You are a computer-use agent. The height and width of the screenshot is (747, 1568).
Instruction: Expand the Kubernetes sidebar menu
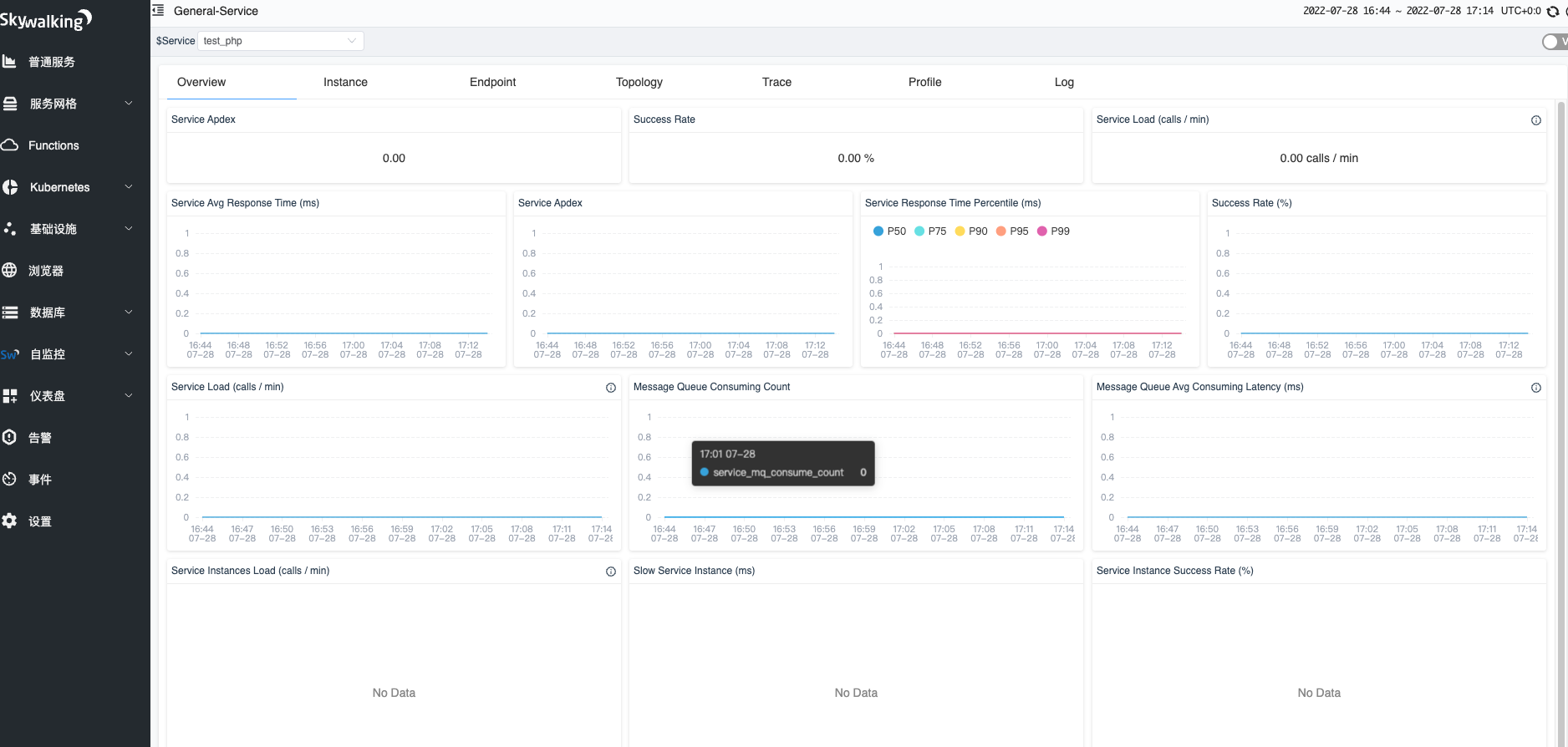point(67,187)
